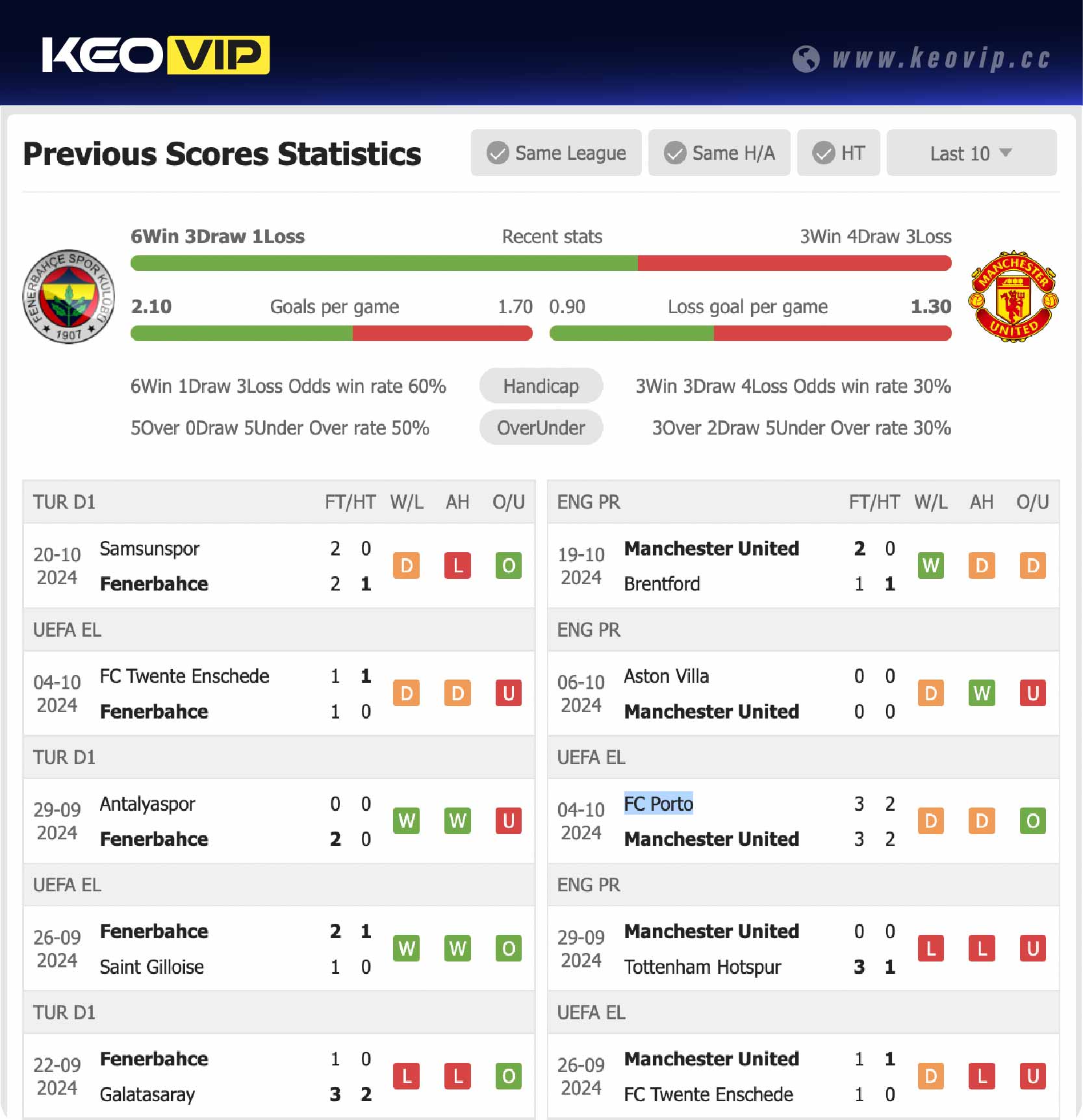Click the green W badge for Manchester United vs Brentford

[931, 565]
